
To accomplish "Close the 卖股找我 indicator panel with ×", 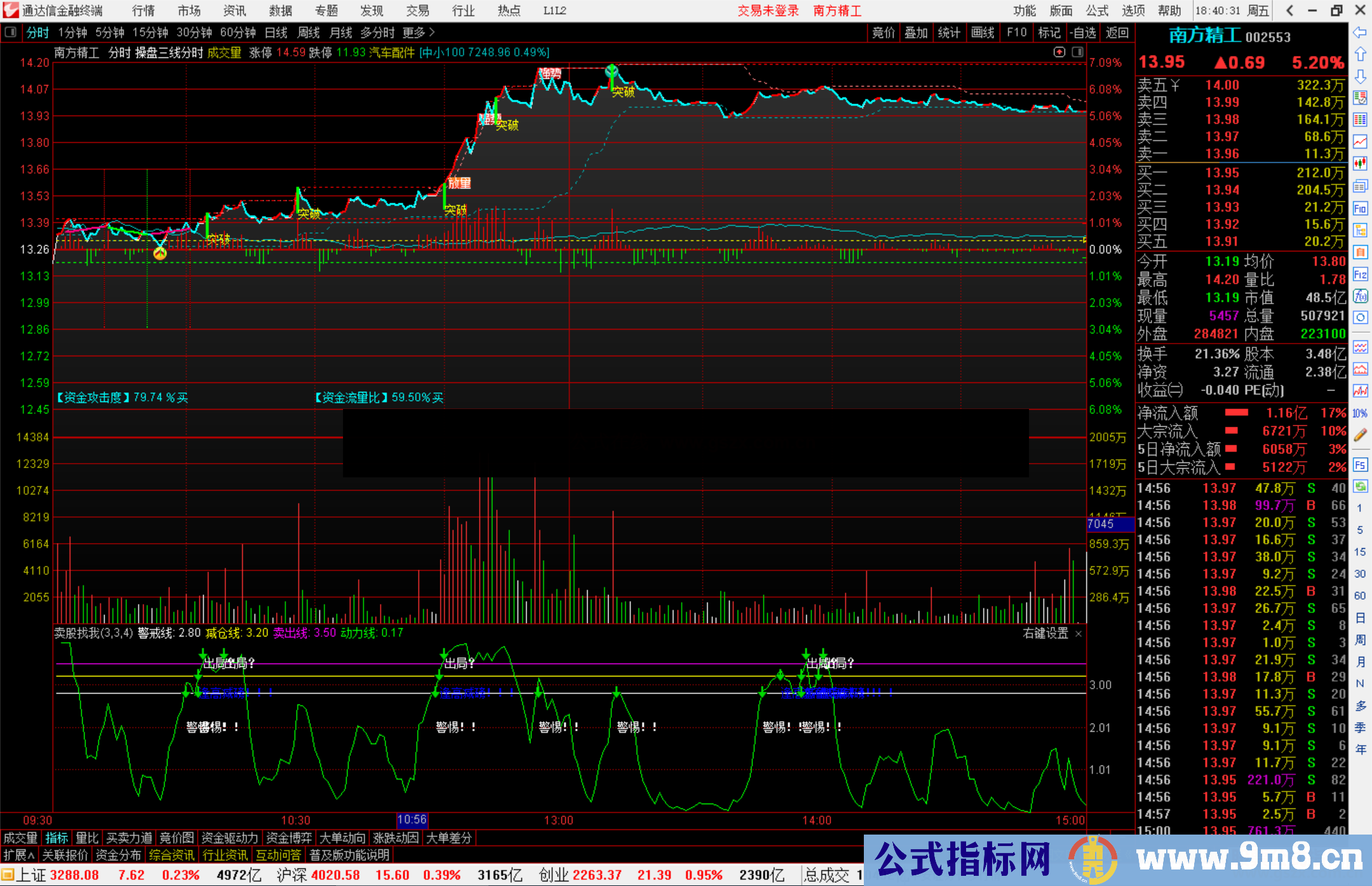I will click(x=1078, y=634).
